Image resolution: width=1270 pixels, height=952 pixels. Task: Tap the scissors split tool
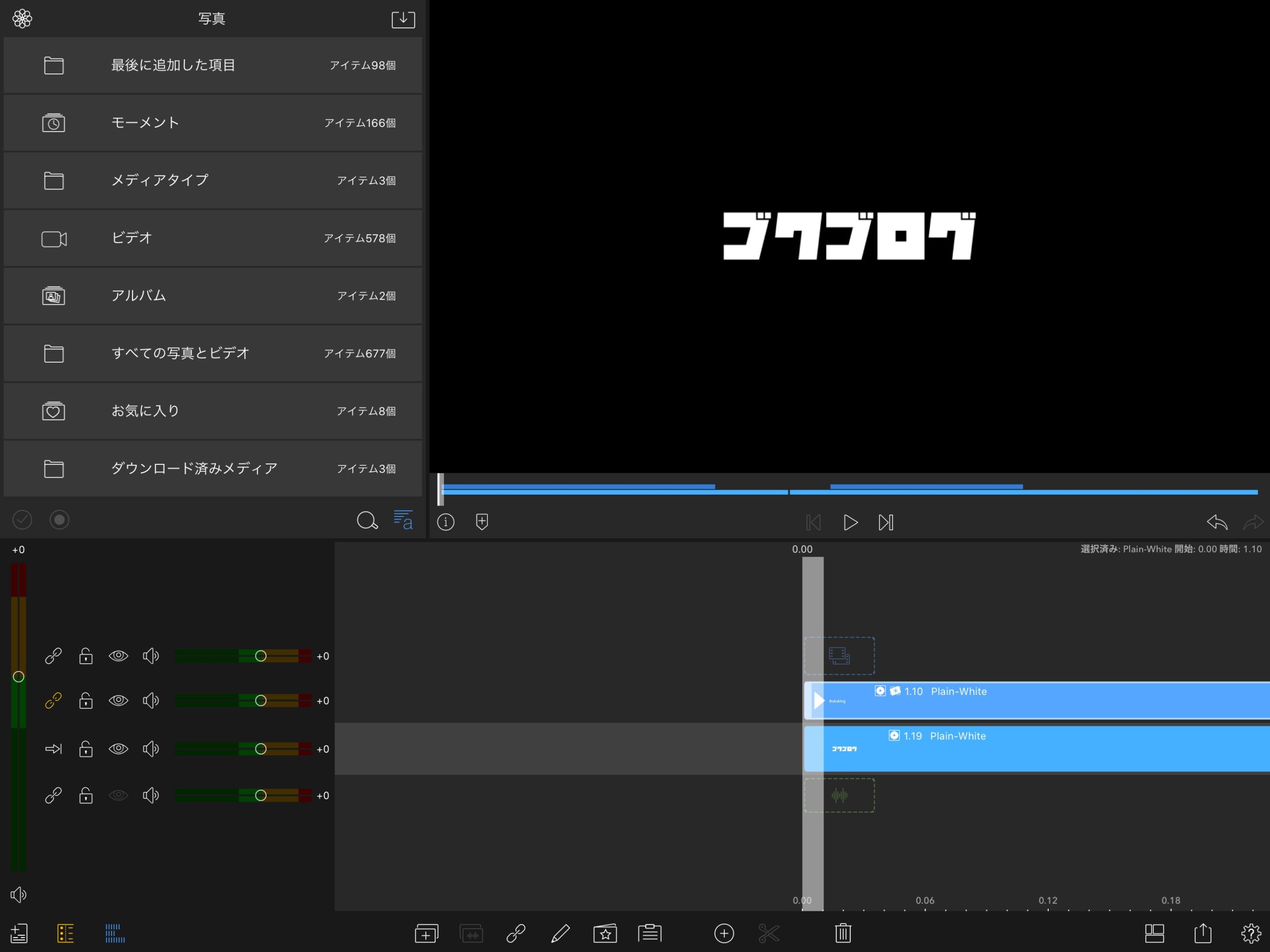(769, 933)
